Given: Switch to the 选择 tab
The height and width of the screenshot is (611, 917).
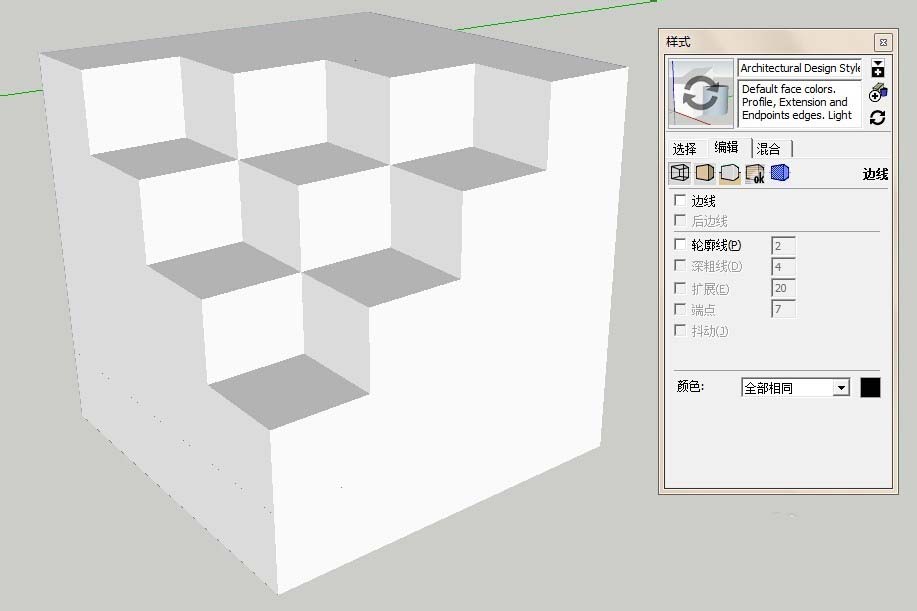Looking at the screenshot, I should pyautogui.click(x=684, y=149).
